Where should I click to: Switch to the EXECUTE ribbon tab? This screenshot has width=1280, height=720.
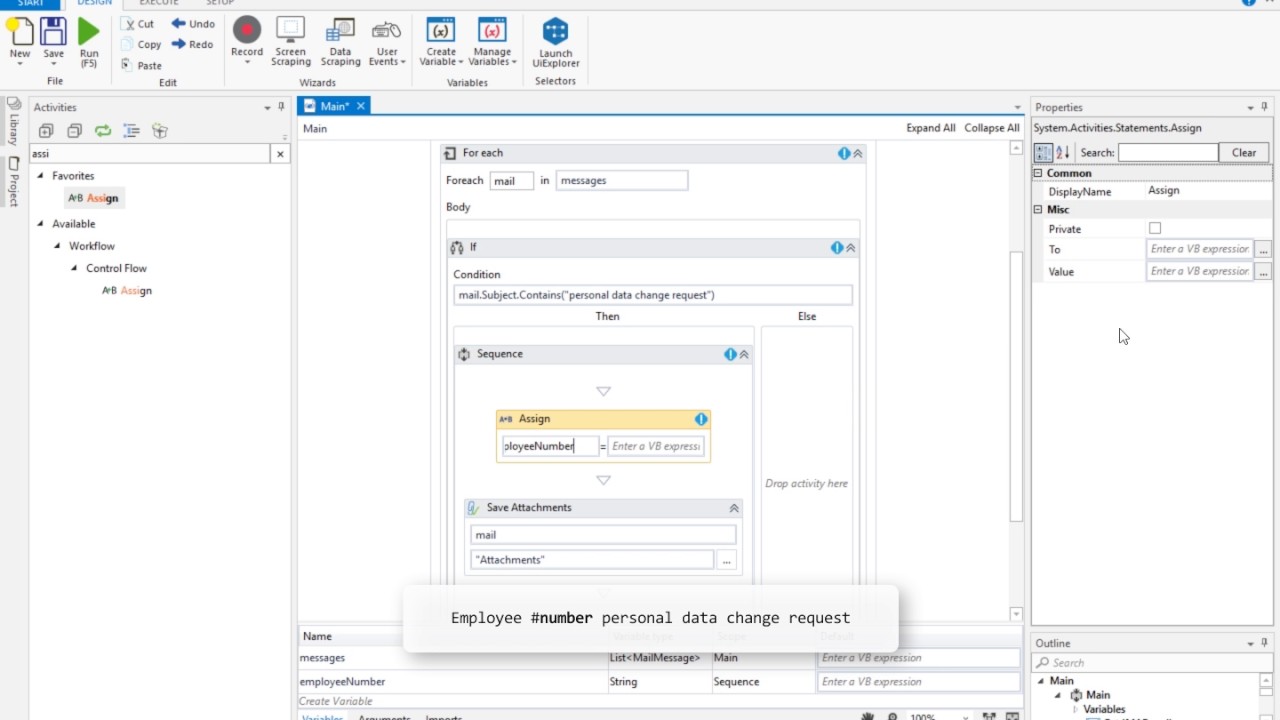[x=158, y=3]
